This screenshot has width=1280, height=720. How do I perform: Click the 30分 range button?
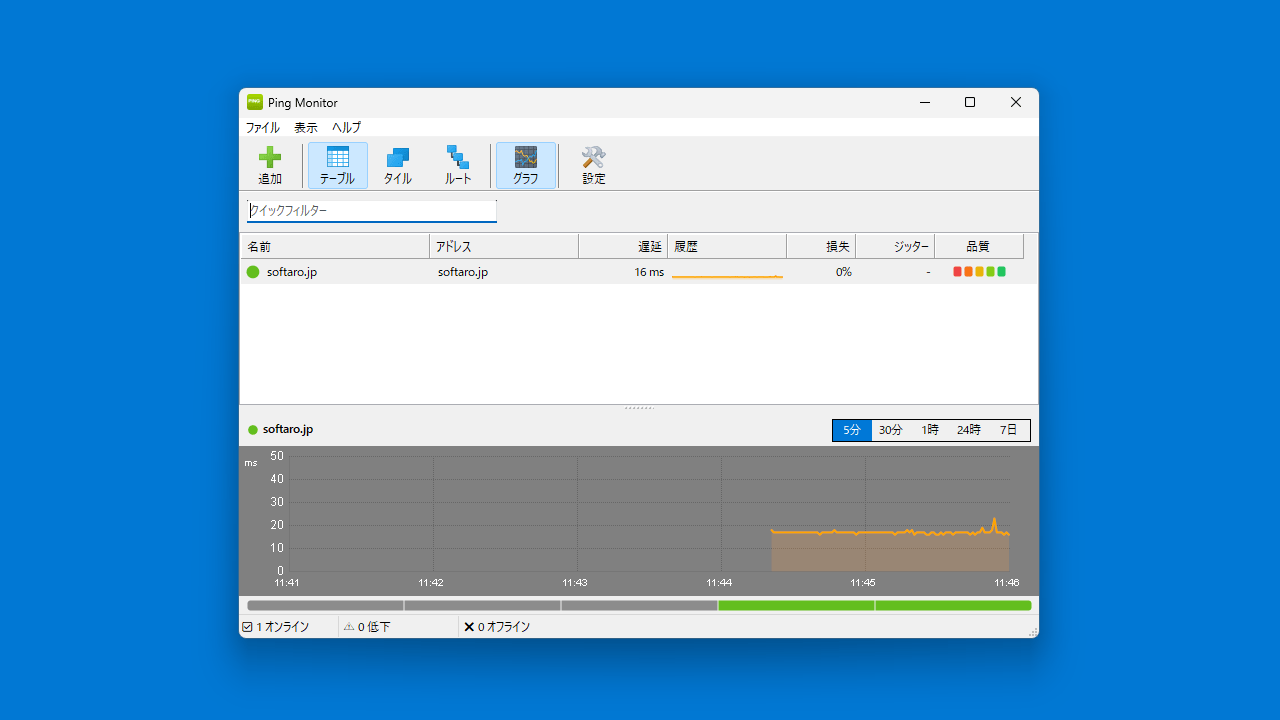coord(890,429)
